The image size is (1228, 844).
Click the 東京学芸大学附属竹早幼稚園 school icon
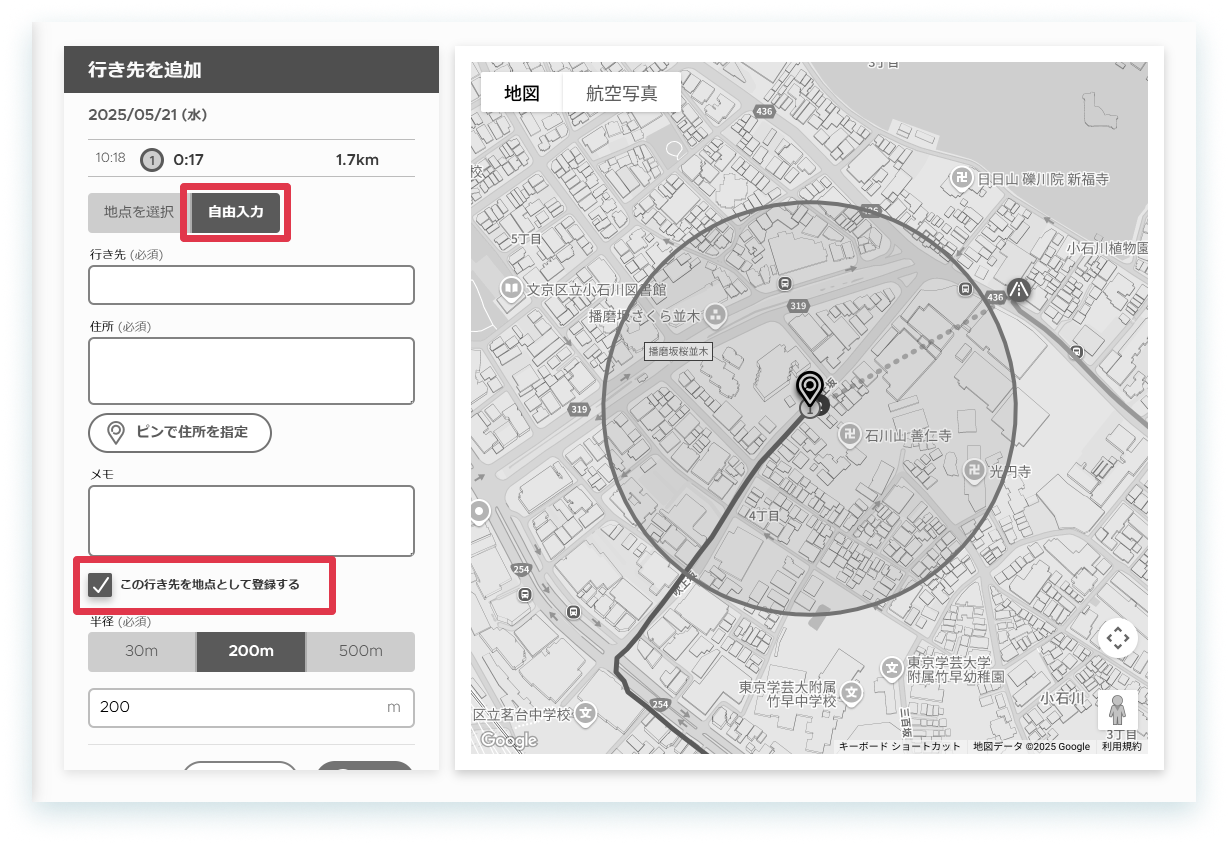(891, 668)
